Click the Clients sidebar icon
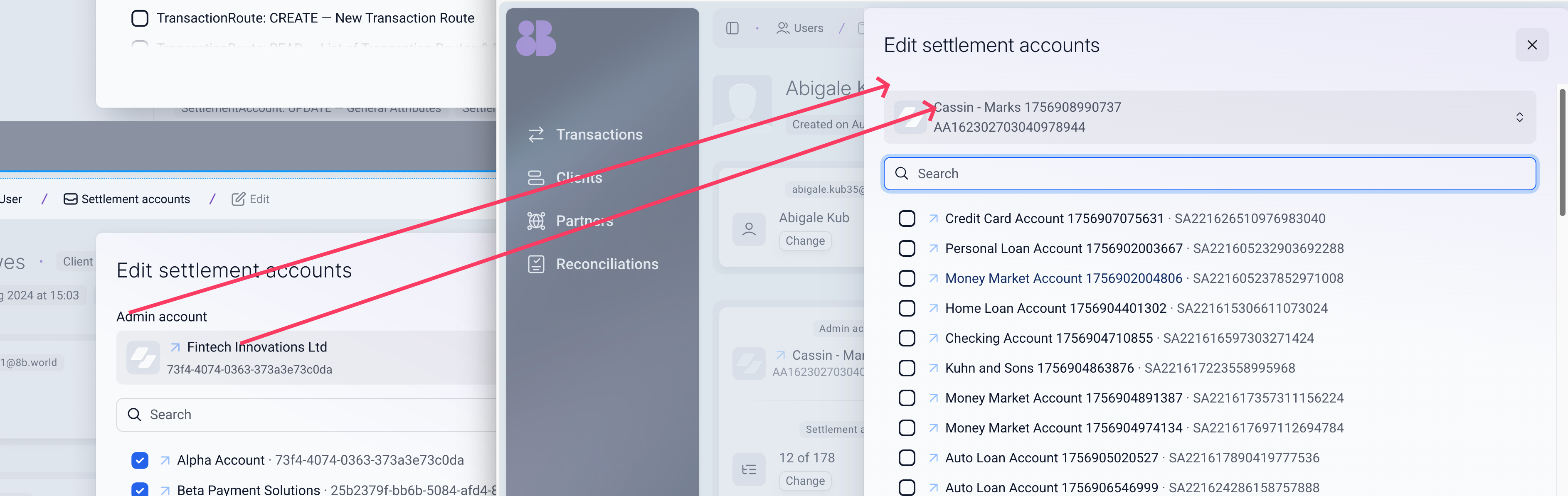 tap(536, 178)
